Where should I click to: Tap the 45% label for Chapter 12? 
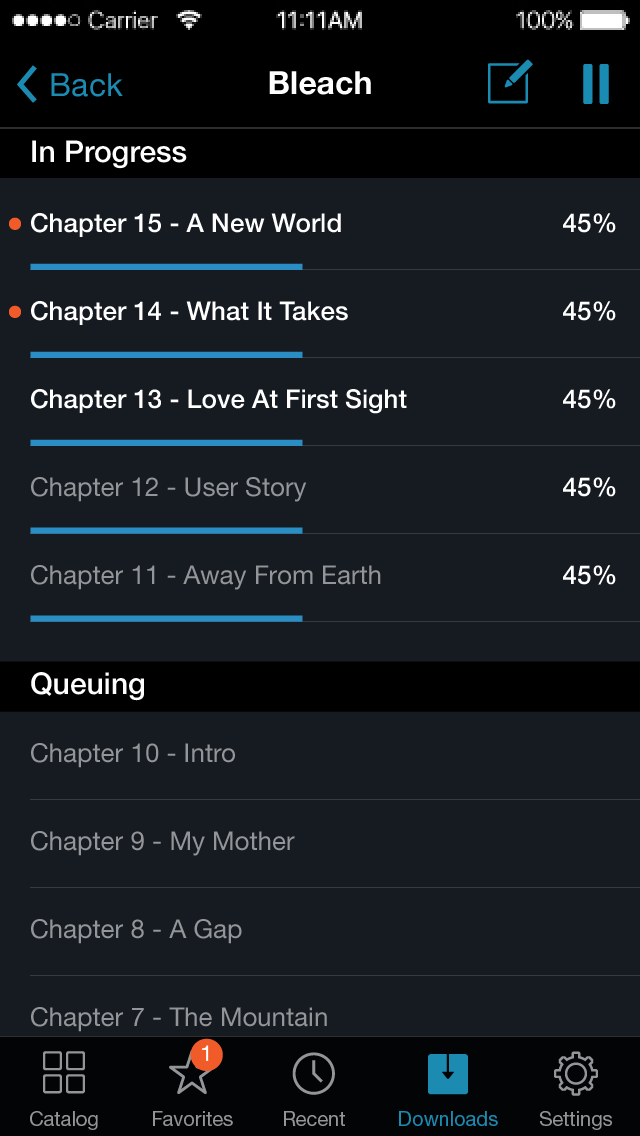click(x=589, y=487)
